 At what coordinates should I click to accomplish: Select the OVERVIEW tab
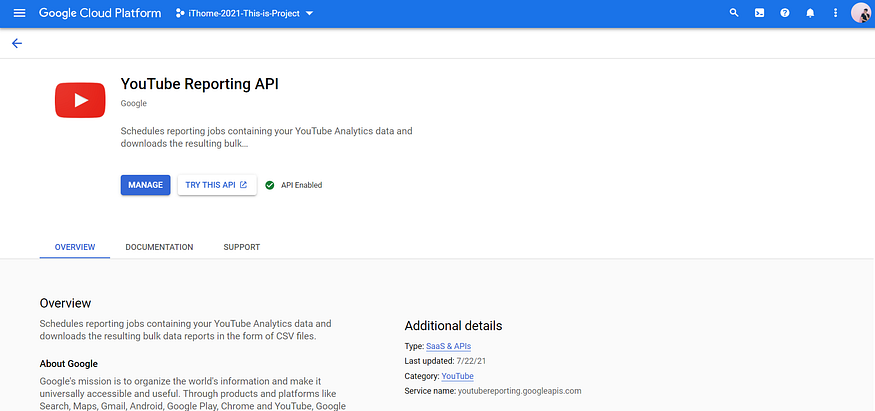75,247
